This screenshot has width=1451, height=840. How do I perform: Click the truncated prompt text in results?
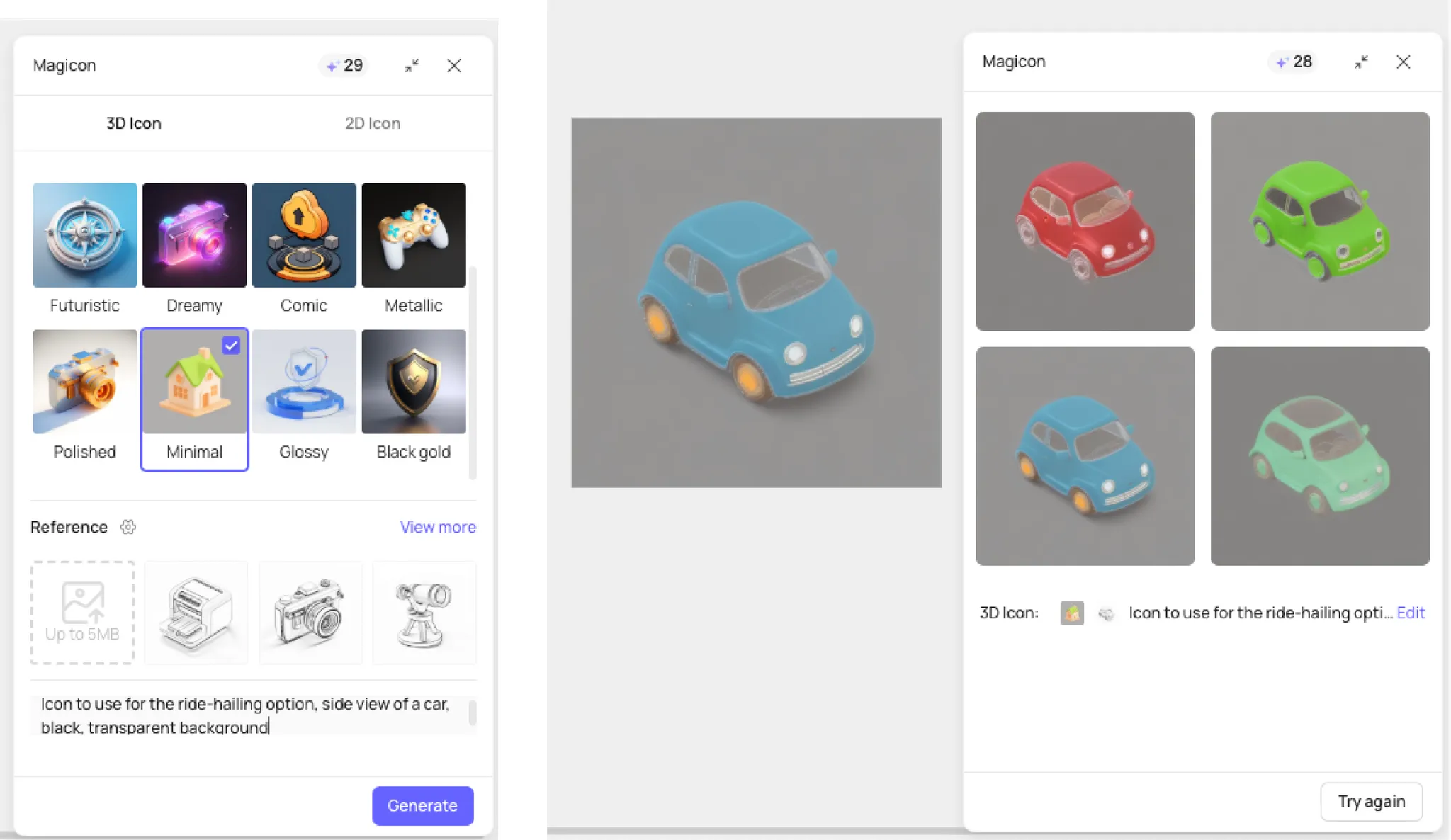pos(1260,613)
